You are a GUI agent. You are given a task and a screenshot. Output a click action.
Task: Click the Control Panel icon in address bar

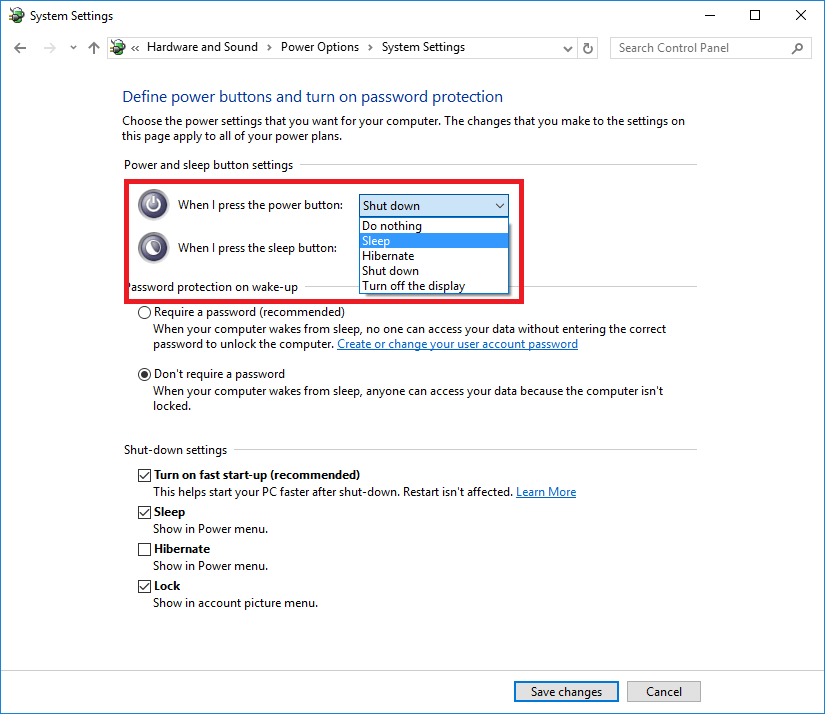117,46
